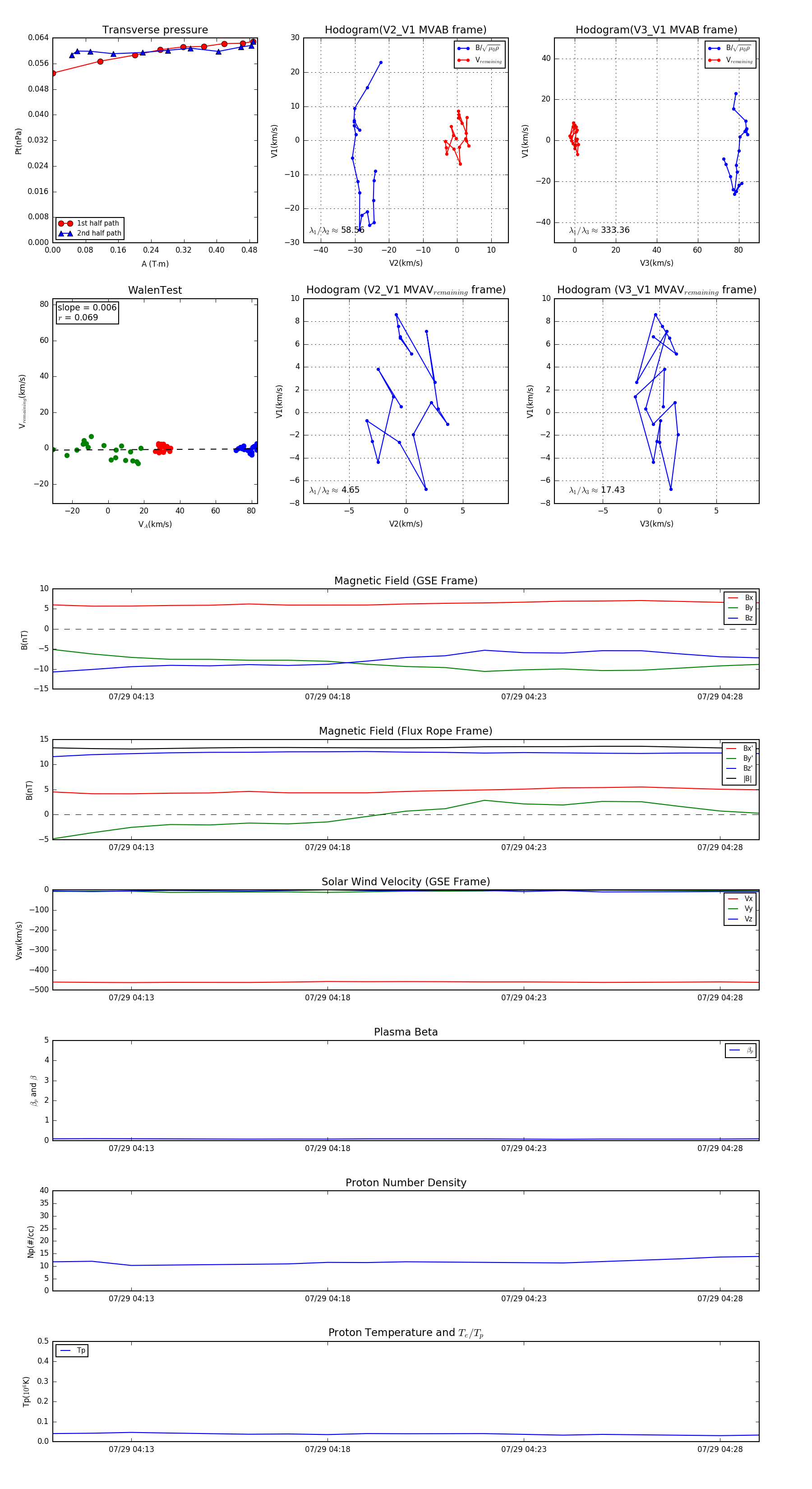Click the B/sqrt(mu0 rho) legend entry in V3_V1 MVAB hodogram
The height and width of the screenshot is (1489, 812).
(x=730, y=49)
